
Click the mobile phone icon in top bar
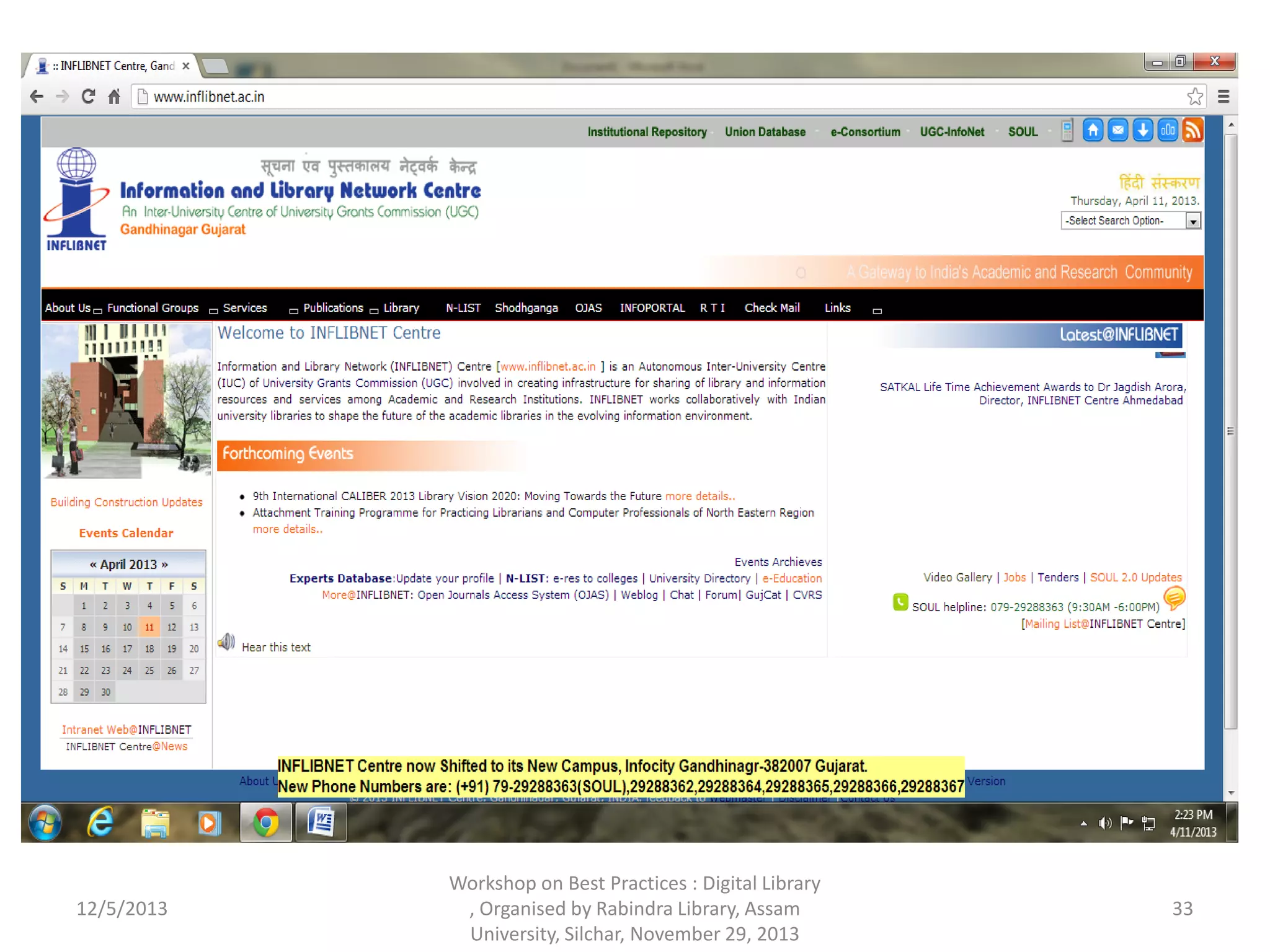coord(1067,131)
